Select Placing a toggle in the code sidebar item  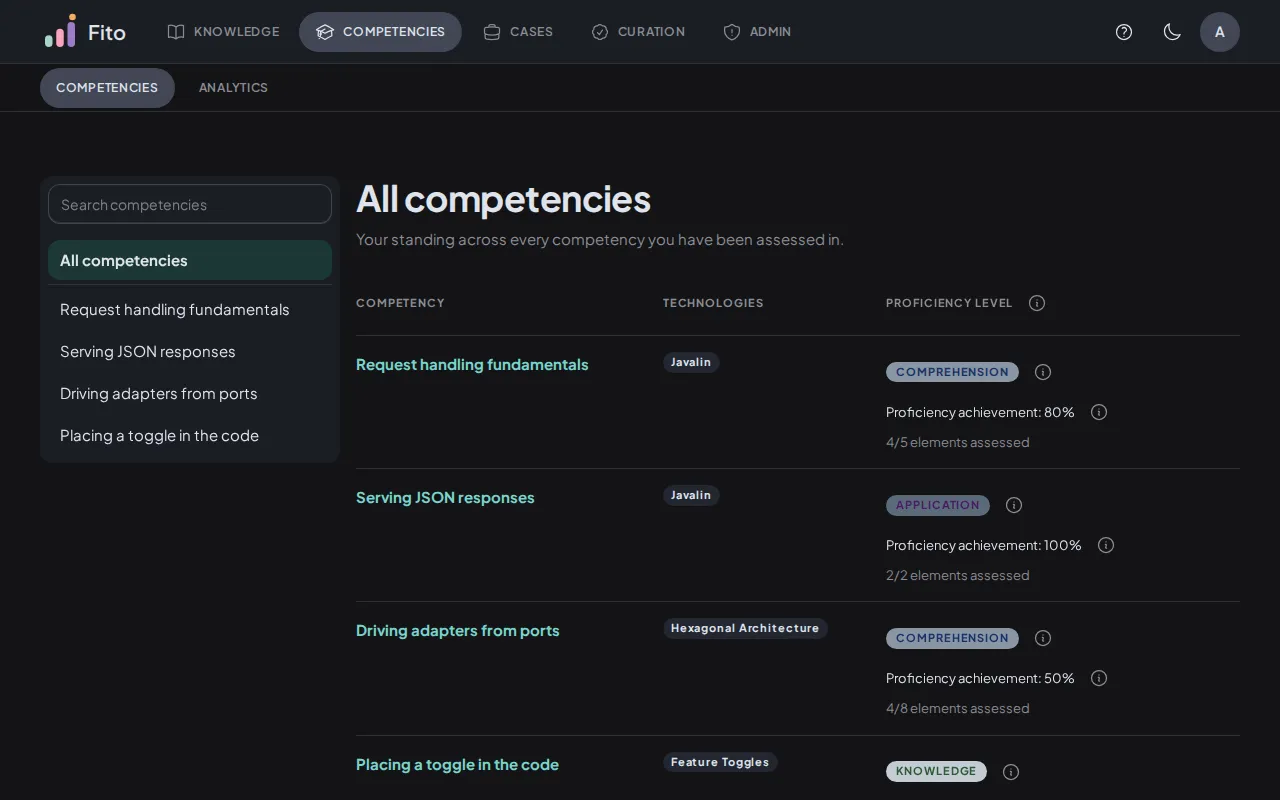[x=190, y=436]
